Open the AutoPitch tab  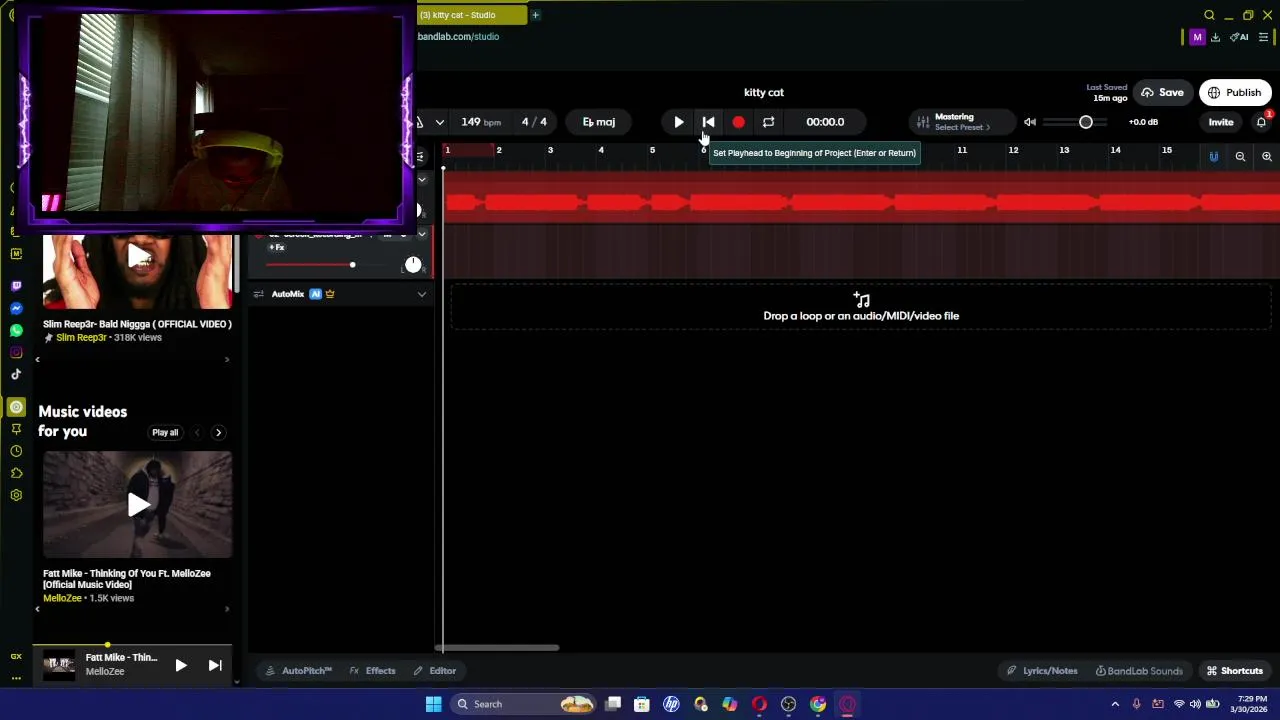point(298,671)
